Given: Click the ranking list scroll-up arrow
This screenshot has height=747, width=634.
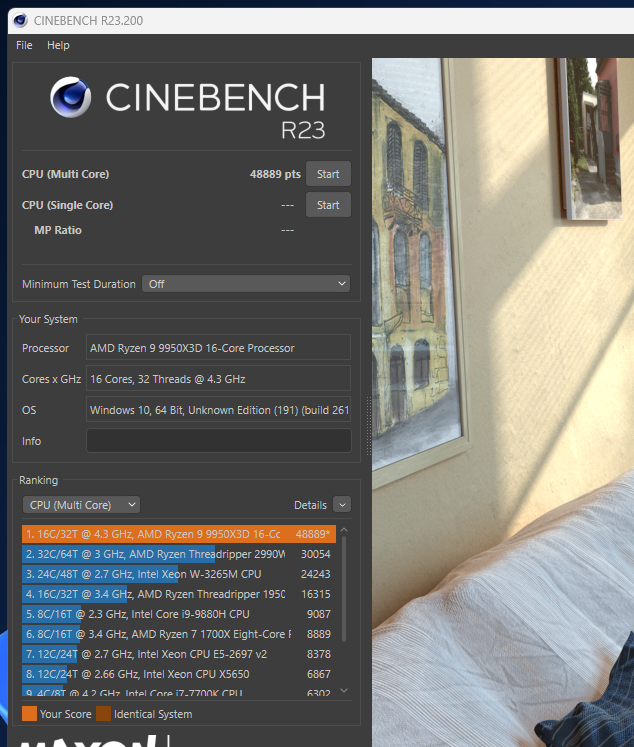Looking at the screenshot, I should tap(344, 530).
